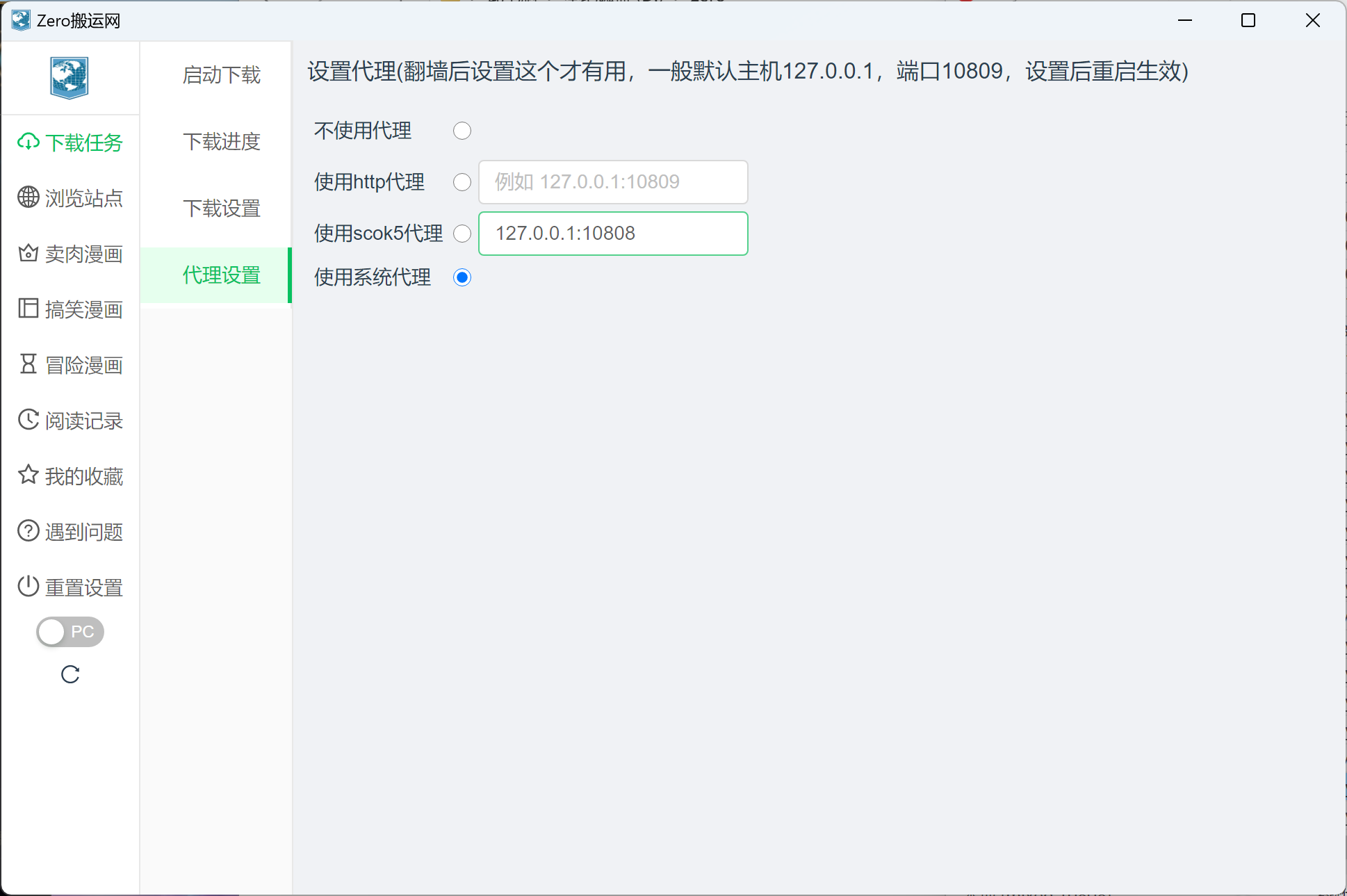Click the power icon beside 重置设置
Image resolution: width=1347 pixels, height=896 pixels.
click(x=28, y=586)
